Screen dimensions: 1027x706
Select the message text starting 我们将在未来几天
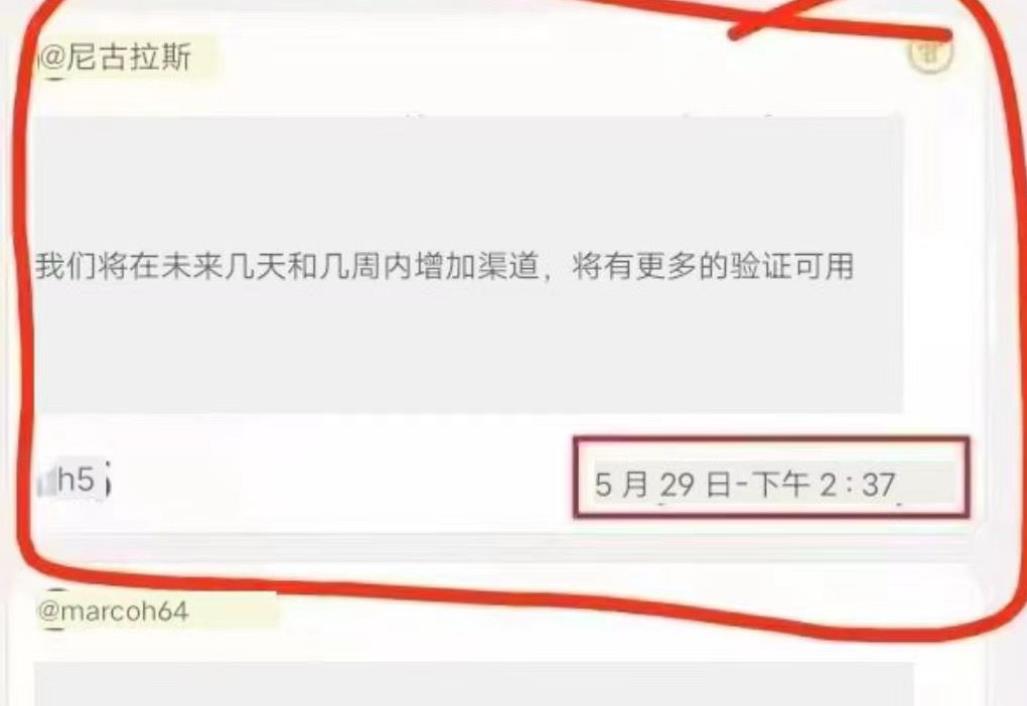445,267
